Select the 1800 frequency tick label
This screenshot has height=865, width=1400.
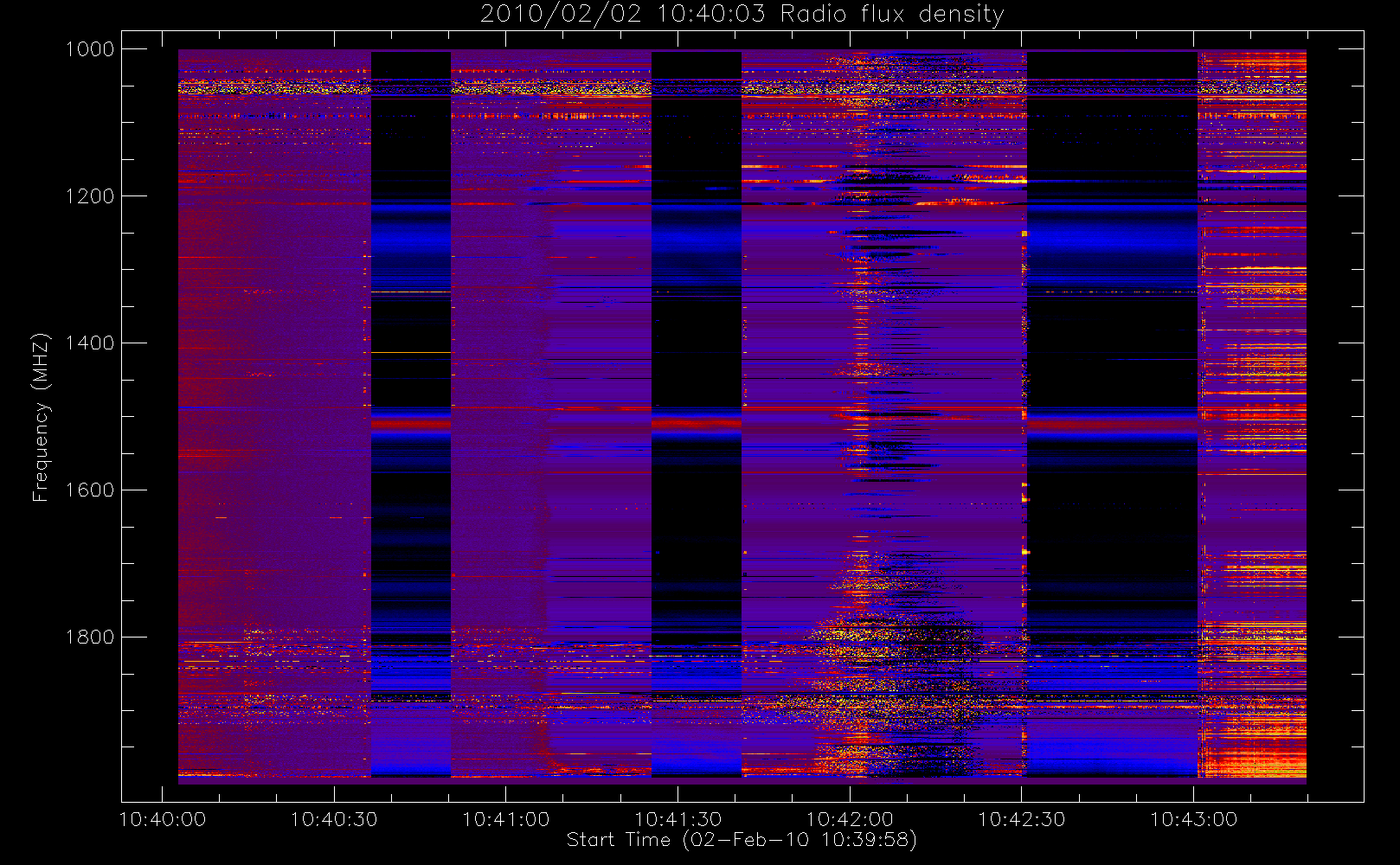(x=90, y=638)
